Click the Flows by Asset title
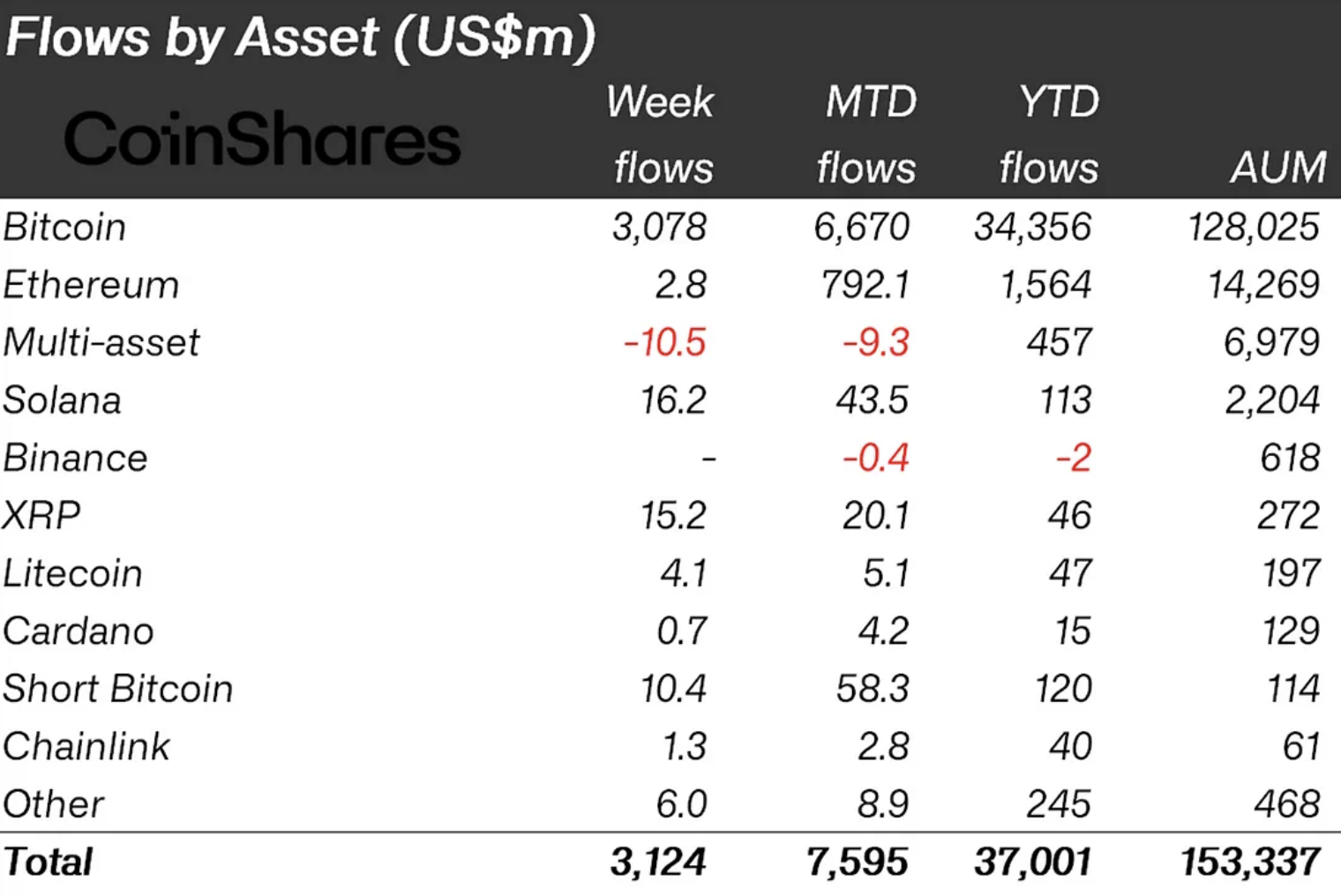 (300, 37)
